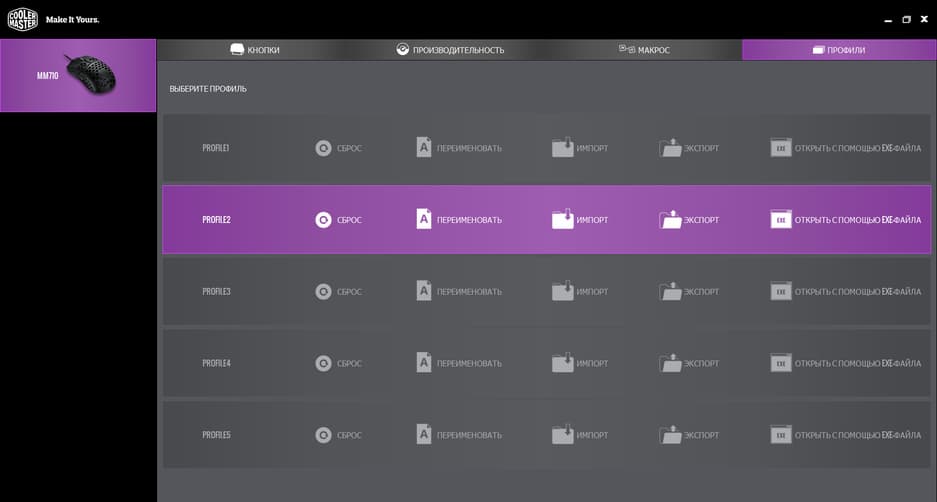The height and width of the screenshot is (502, 937).
Task: Click the EXE window icon for PROFILE2
Action: 781,219
